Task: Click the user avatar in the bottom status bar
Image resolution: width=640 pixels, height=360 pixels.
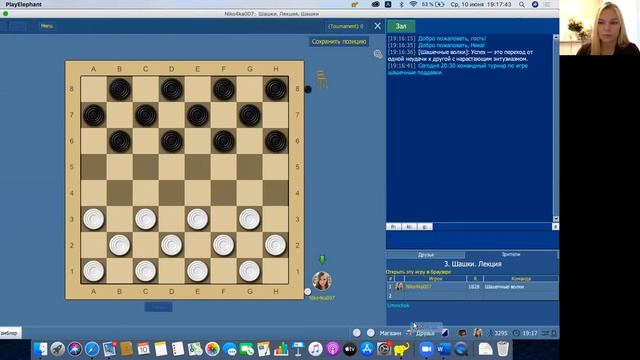Action: [x=478, y=333]
